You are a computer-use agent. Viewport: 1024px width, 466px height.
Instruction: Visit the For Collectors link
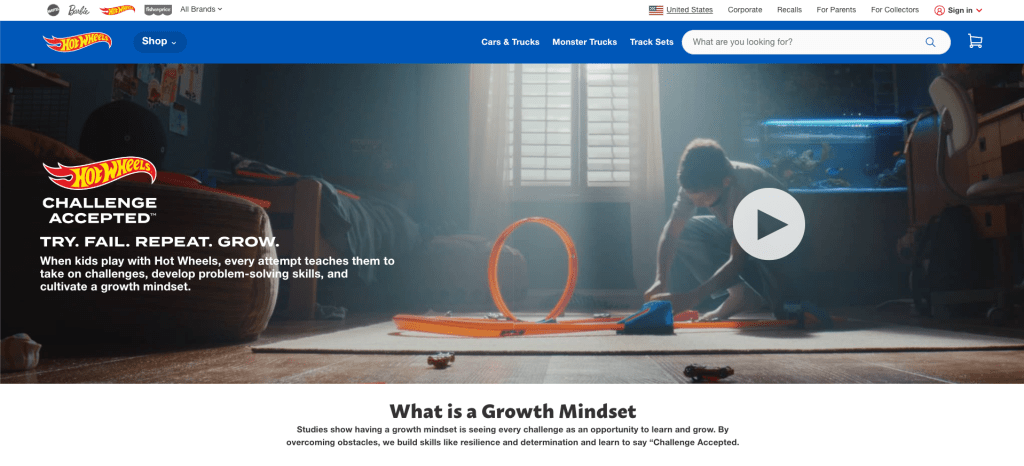[895, 10]
